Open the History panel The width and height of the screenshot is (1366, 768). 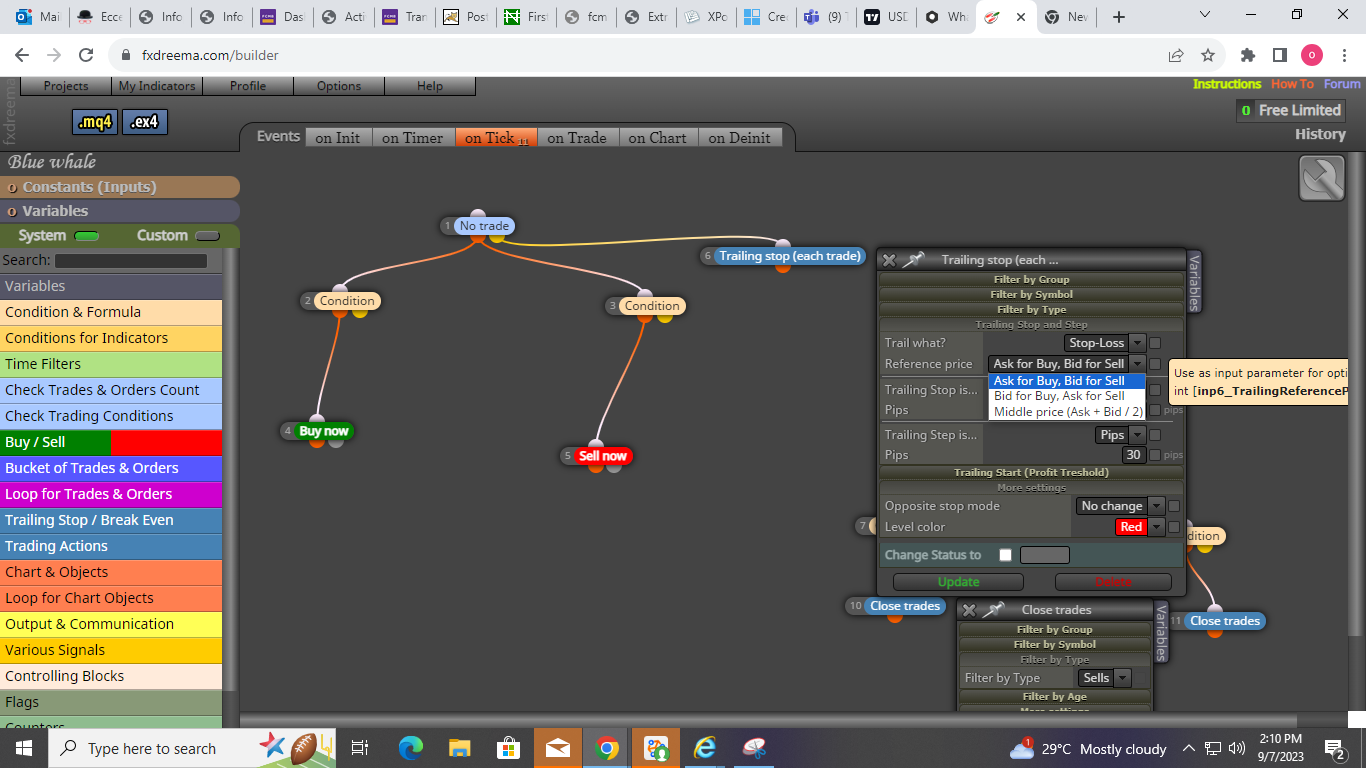pos(1320,134)
